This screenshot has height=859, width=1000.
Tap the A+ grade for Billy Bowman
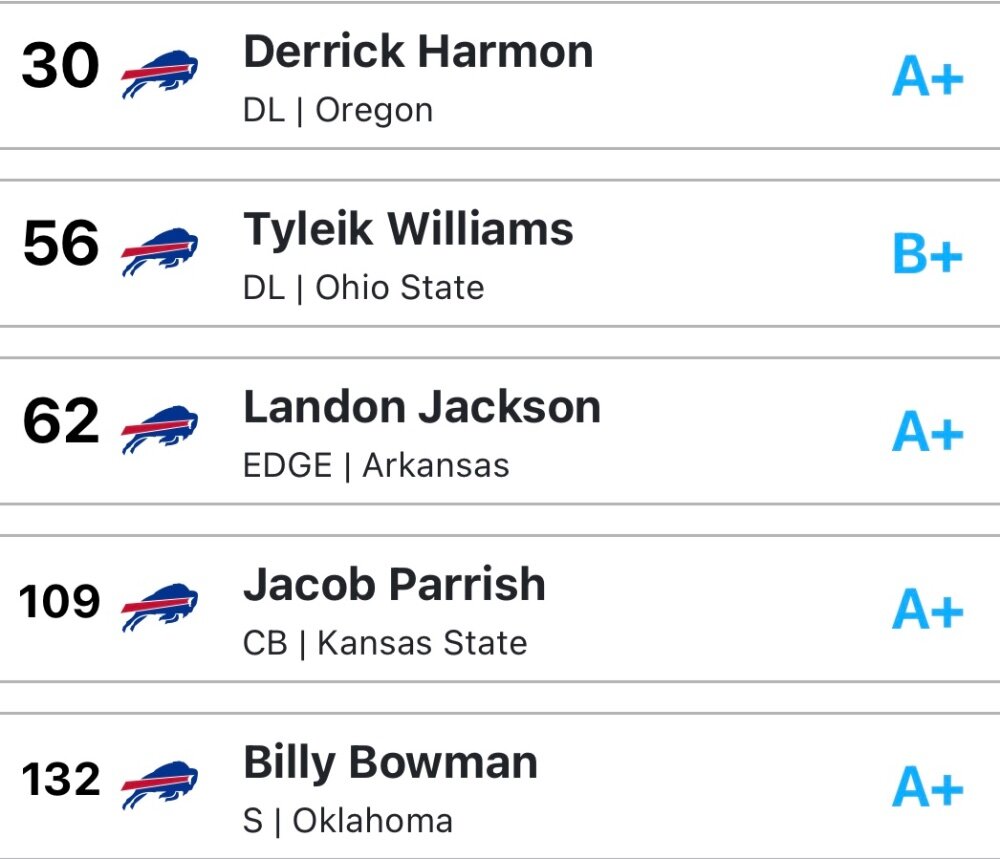click(x=928, y=787)
